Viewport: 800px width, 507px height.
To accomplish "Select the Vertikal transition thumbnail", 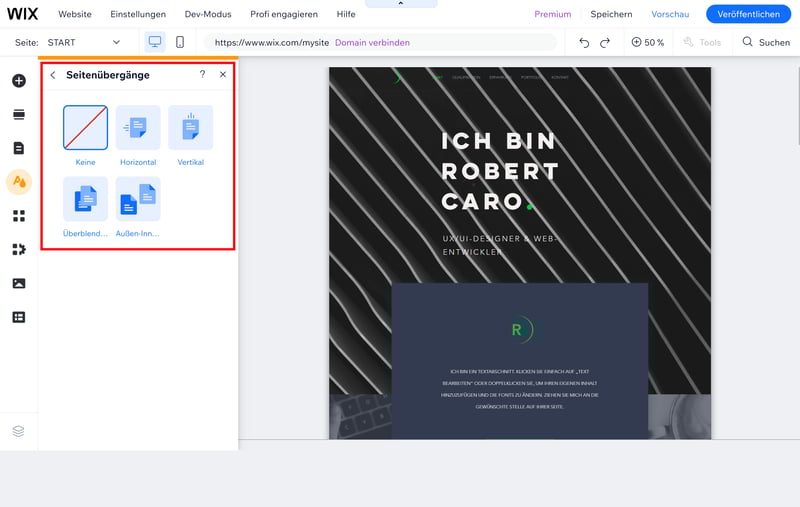I will (190, 128).
